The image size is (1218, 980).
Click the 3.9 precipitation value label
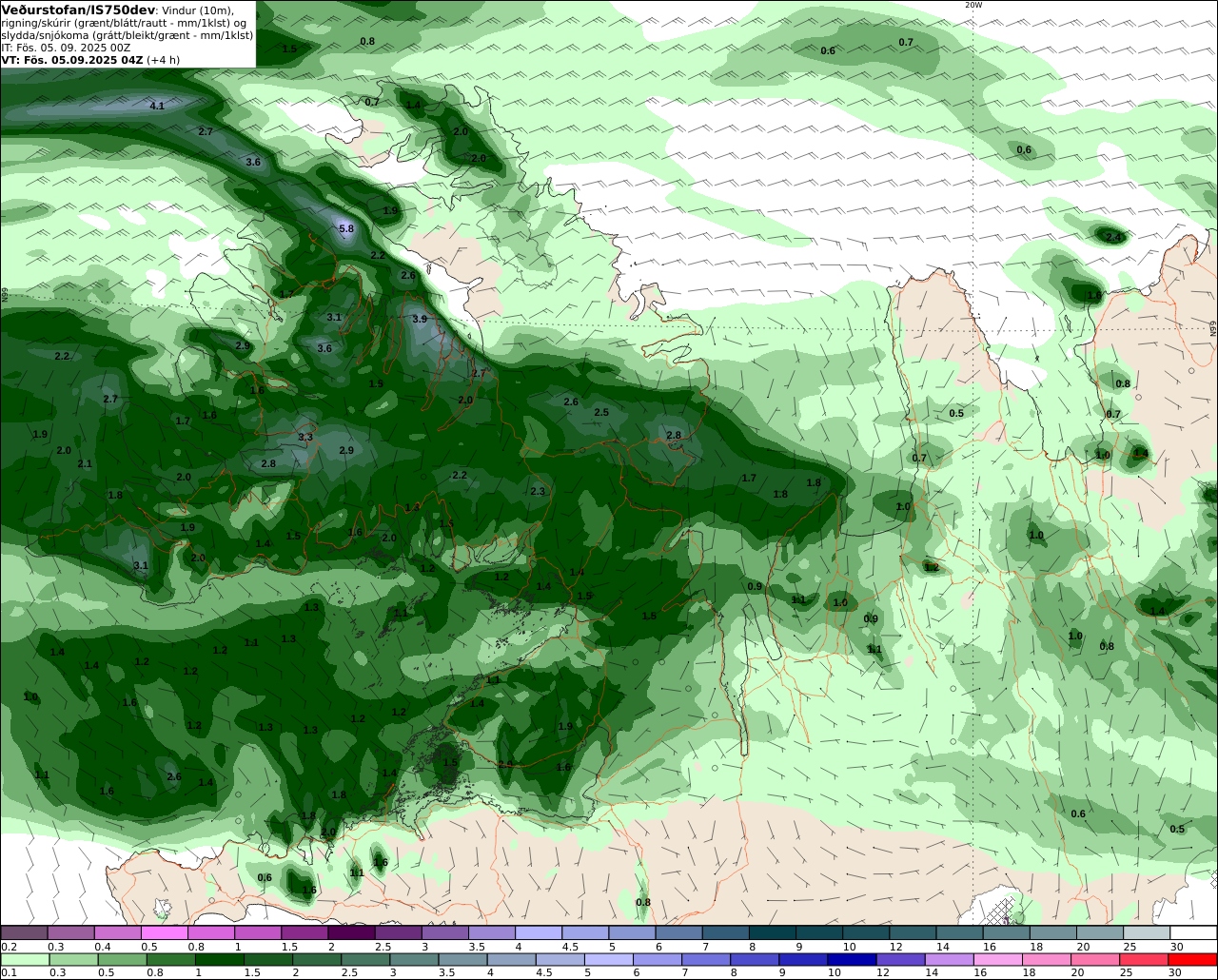coord(420,319)
